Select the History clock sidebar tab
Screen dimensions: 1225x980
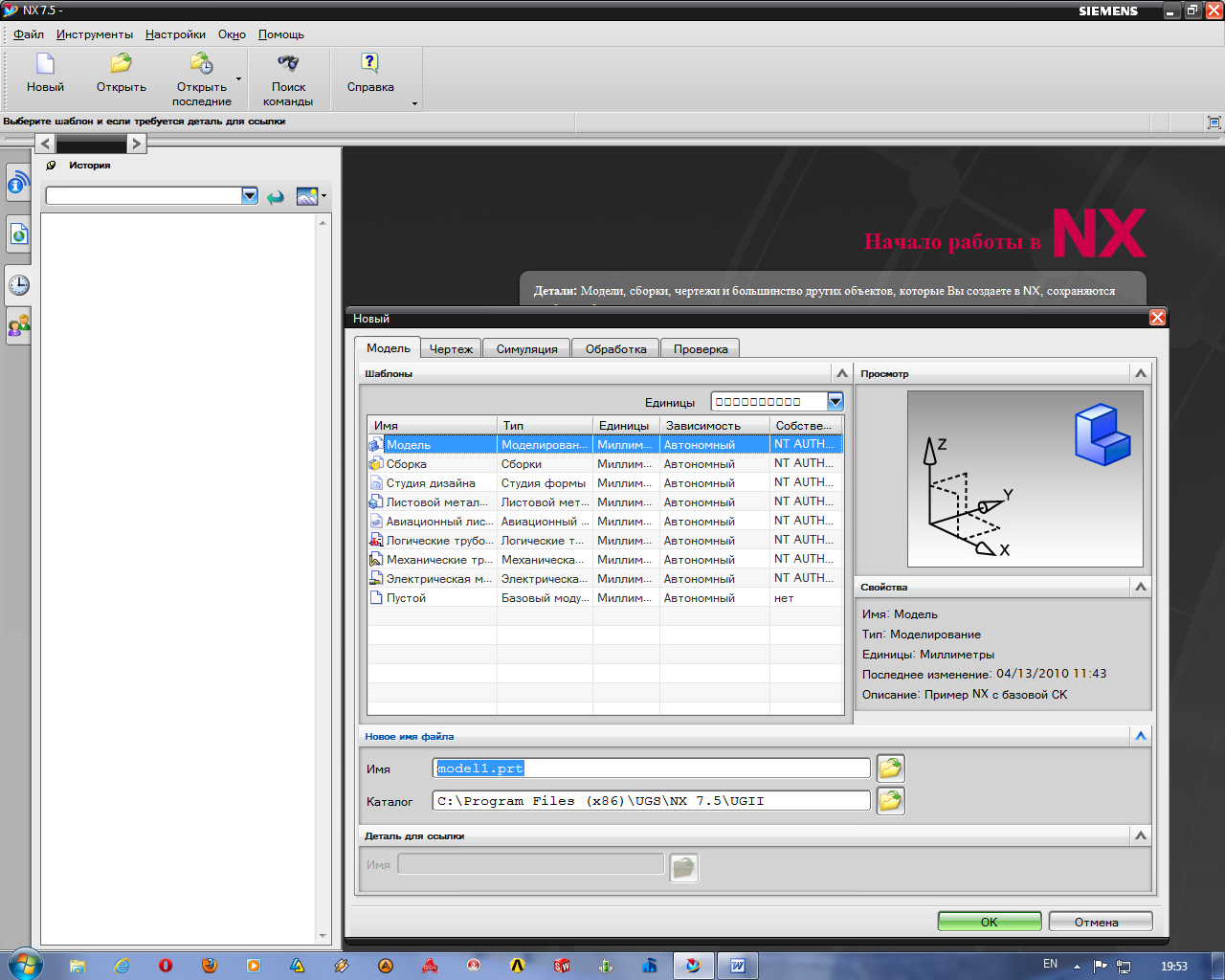coord(18,284)
